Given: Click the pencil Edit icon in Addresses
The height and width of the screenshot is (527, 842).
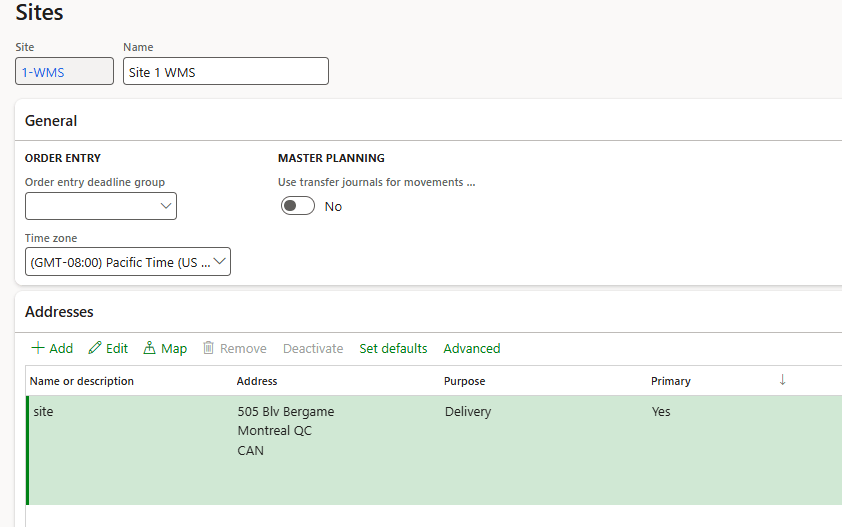Looking at the screenshot, I should pyautogui.click(x=96, y=348).
